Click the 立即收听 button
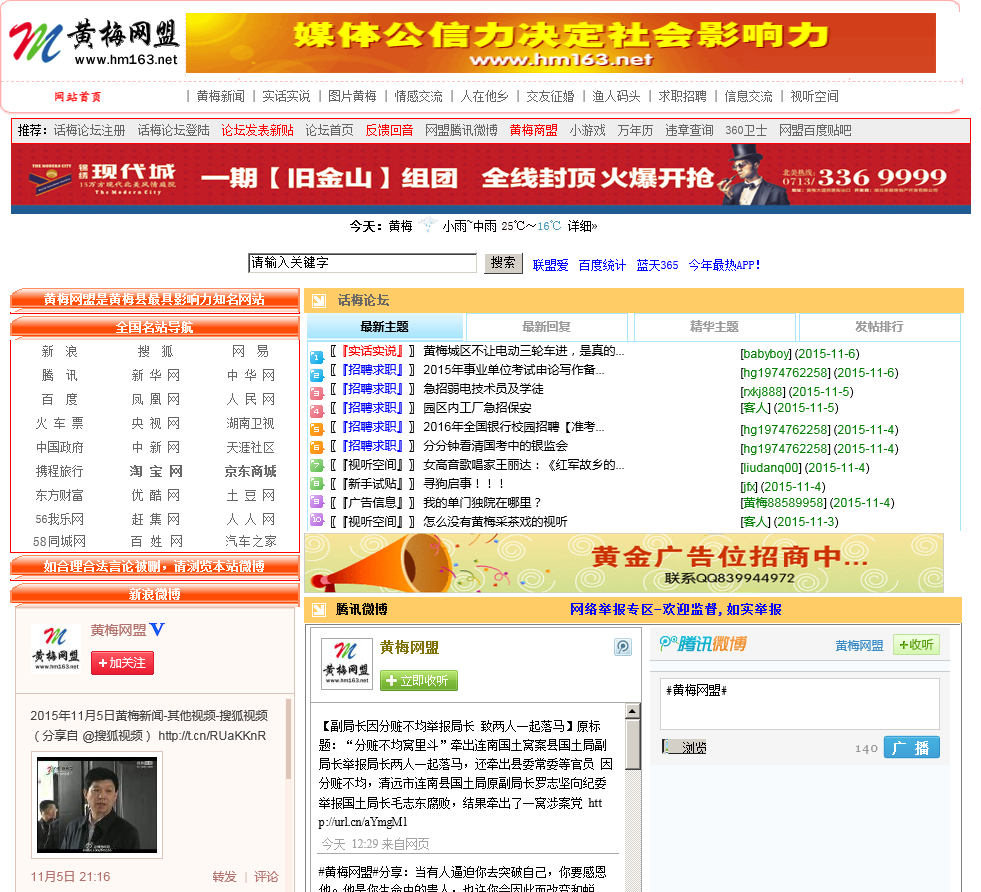981x892 pixels. click(x=419, y=681)
